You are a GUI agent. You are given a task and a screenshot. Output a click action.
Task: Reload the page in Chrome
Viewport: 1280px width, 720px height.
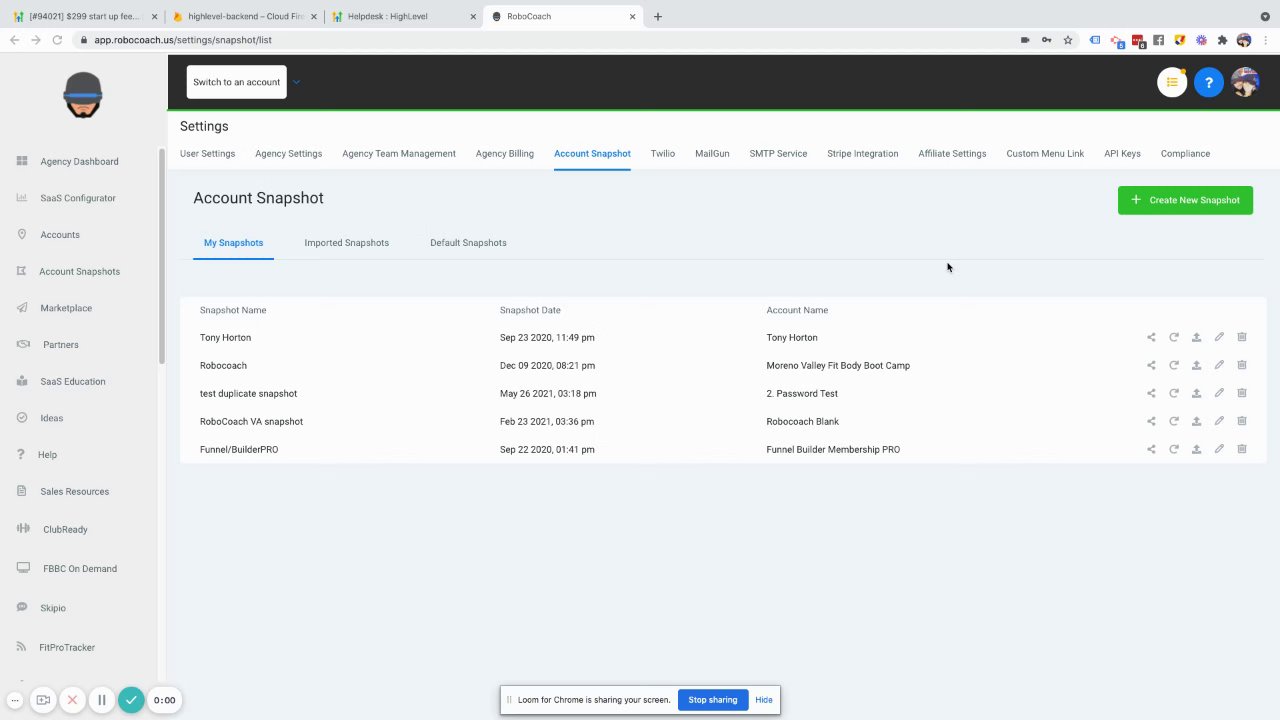(57, 40)
